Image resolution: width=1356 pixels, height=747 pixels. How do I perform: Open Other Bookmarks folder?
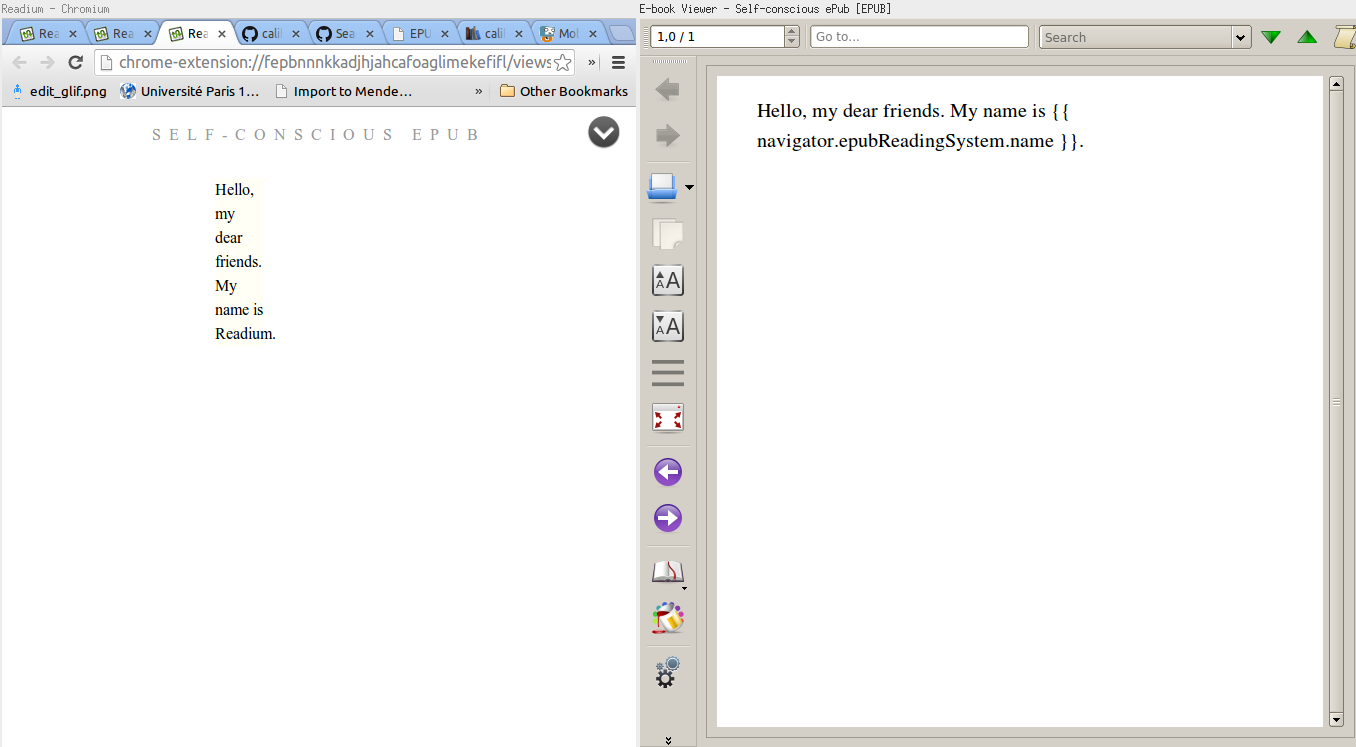[564, 91]
